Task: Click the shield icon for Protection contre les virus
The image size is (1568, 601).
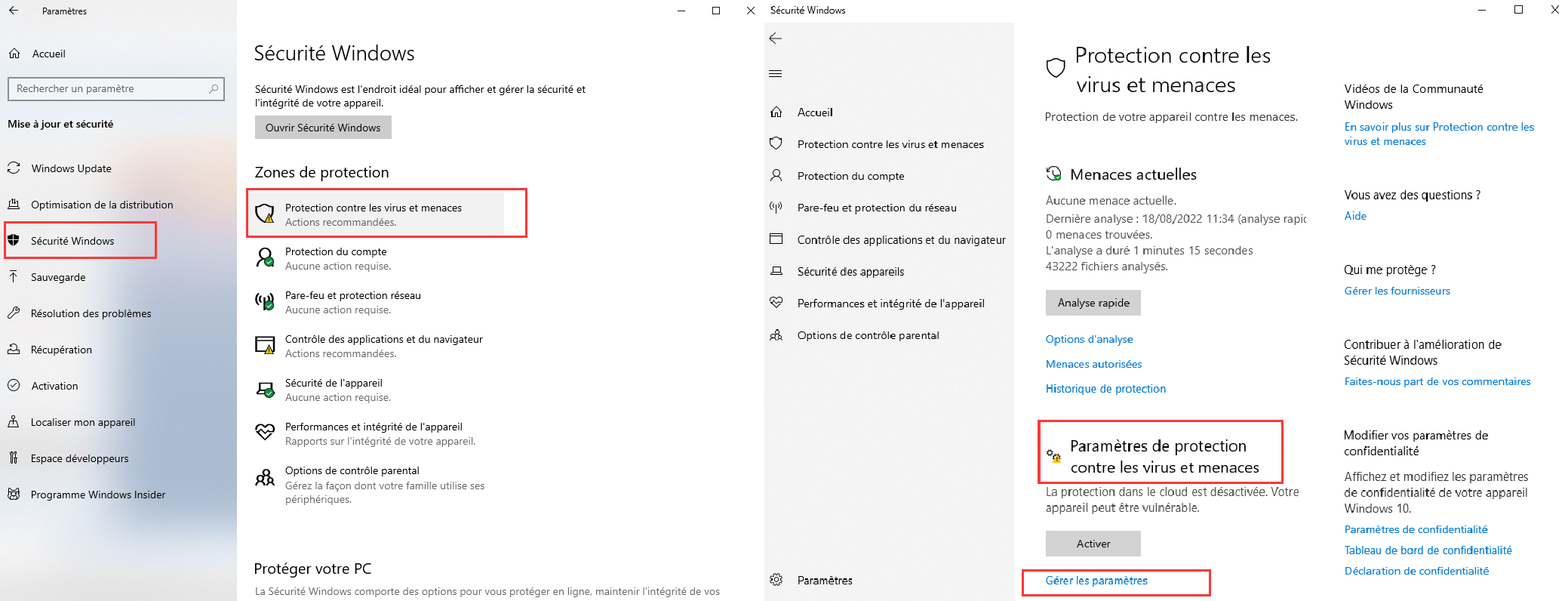Action: tap(265, 214)
